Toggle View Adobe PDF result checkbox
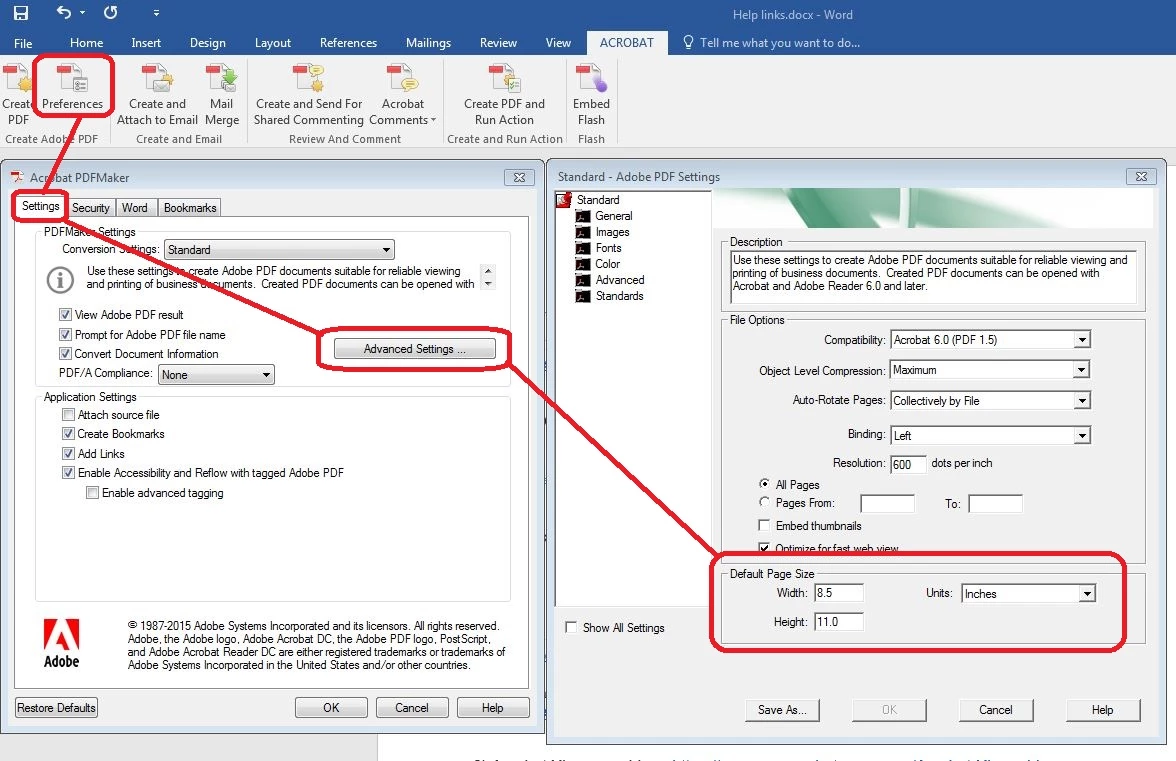The width and height of the screenshot is (1176, 761). point(65,314)
